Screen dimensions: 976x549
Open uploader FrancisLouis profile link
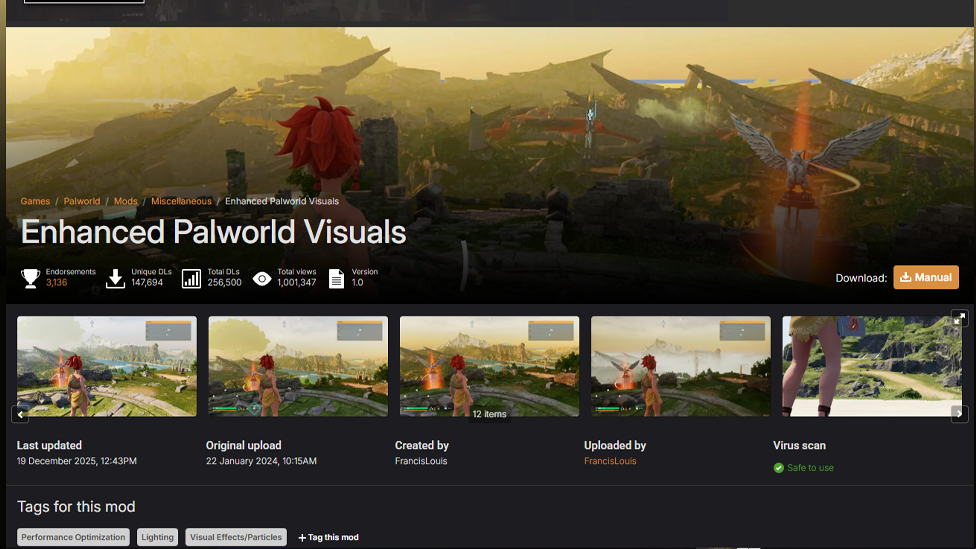pos(610,461)
